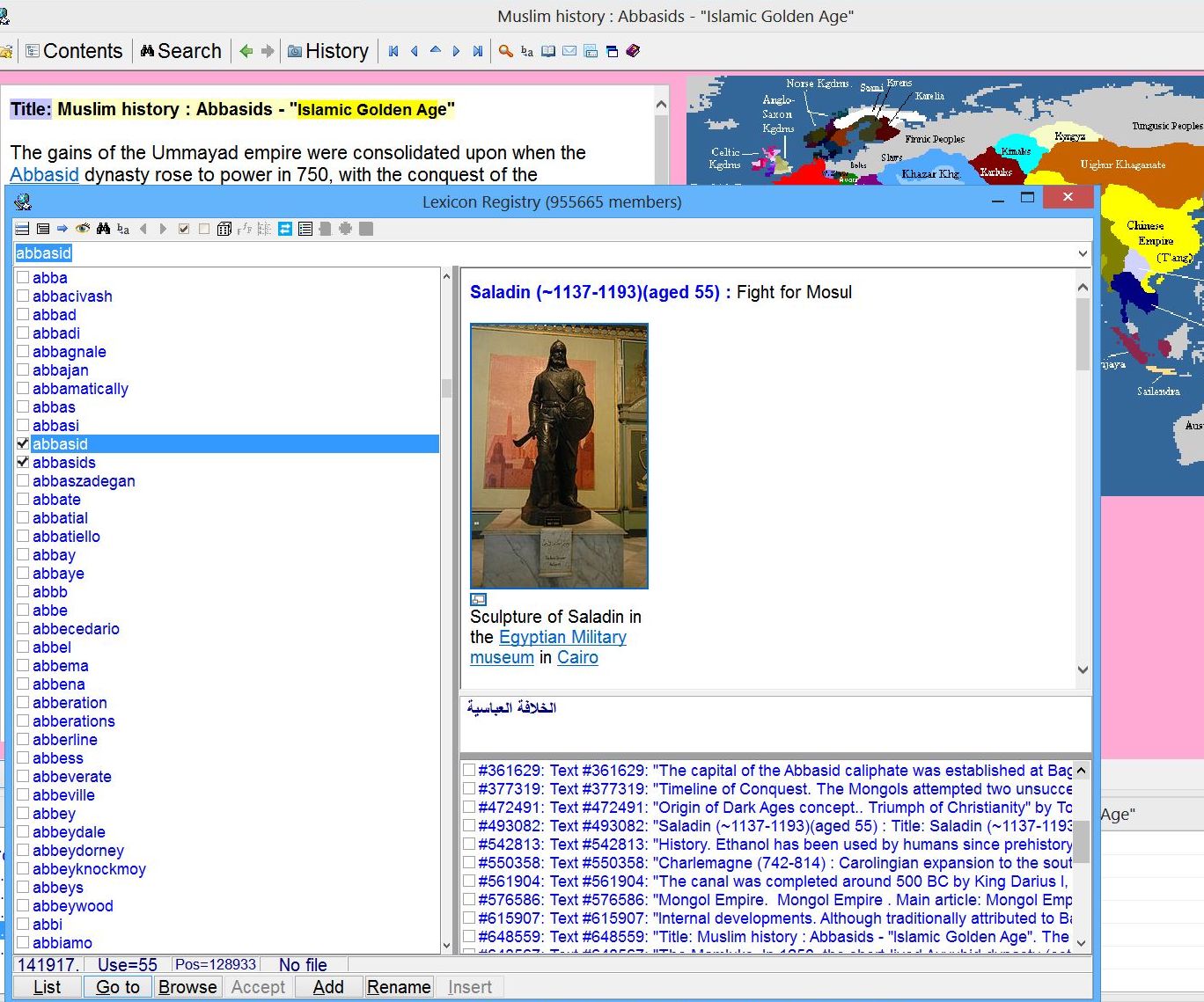Viewport: 1204px width, 1002px height.
Task: Expand the image icon below Saladin sculpture
Action: (x=479, y=599)
